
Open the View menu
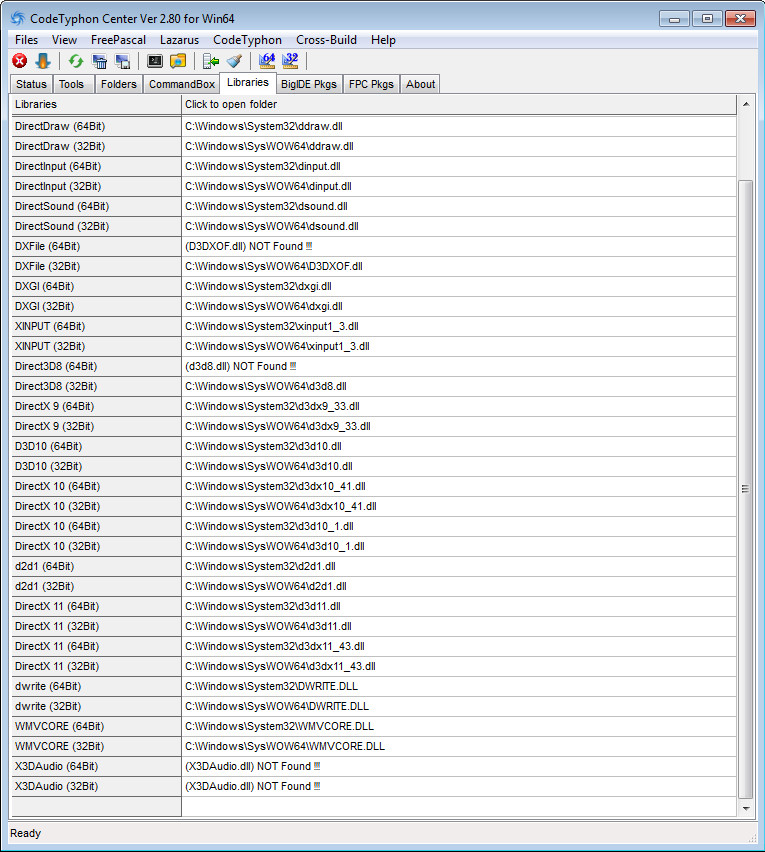[64, 40]
